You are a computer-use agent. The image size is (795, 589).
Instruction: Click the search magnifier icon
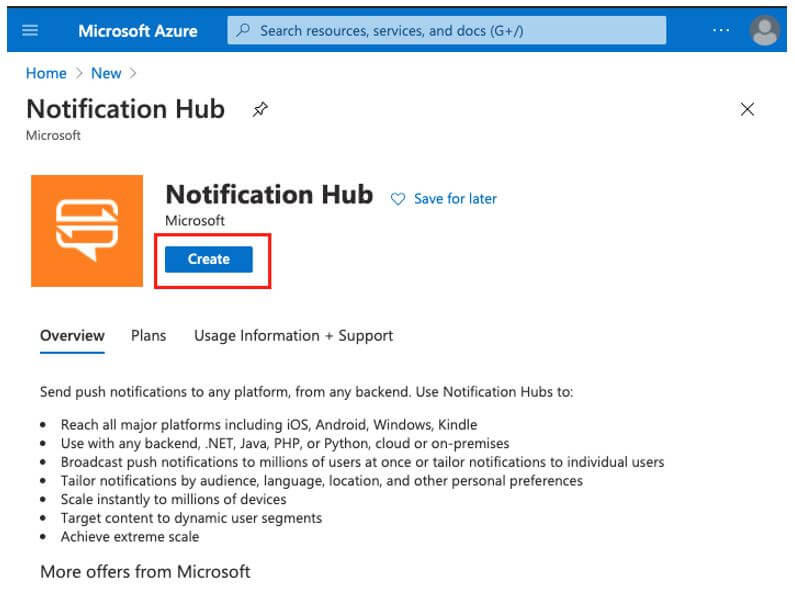243,30
